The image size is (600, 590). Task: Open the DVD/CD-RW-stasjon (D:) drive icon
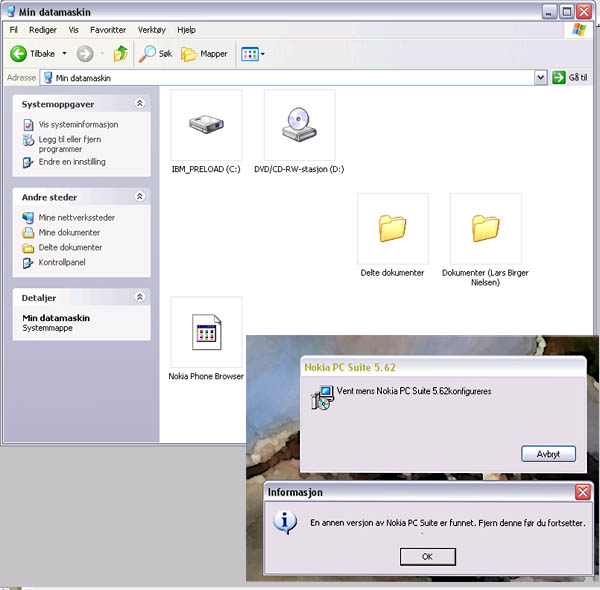[299, 125]
